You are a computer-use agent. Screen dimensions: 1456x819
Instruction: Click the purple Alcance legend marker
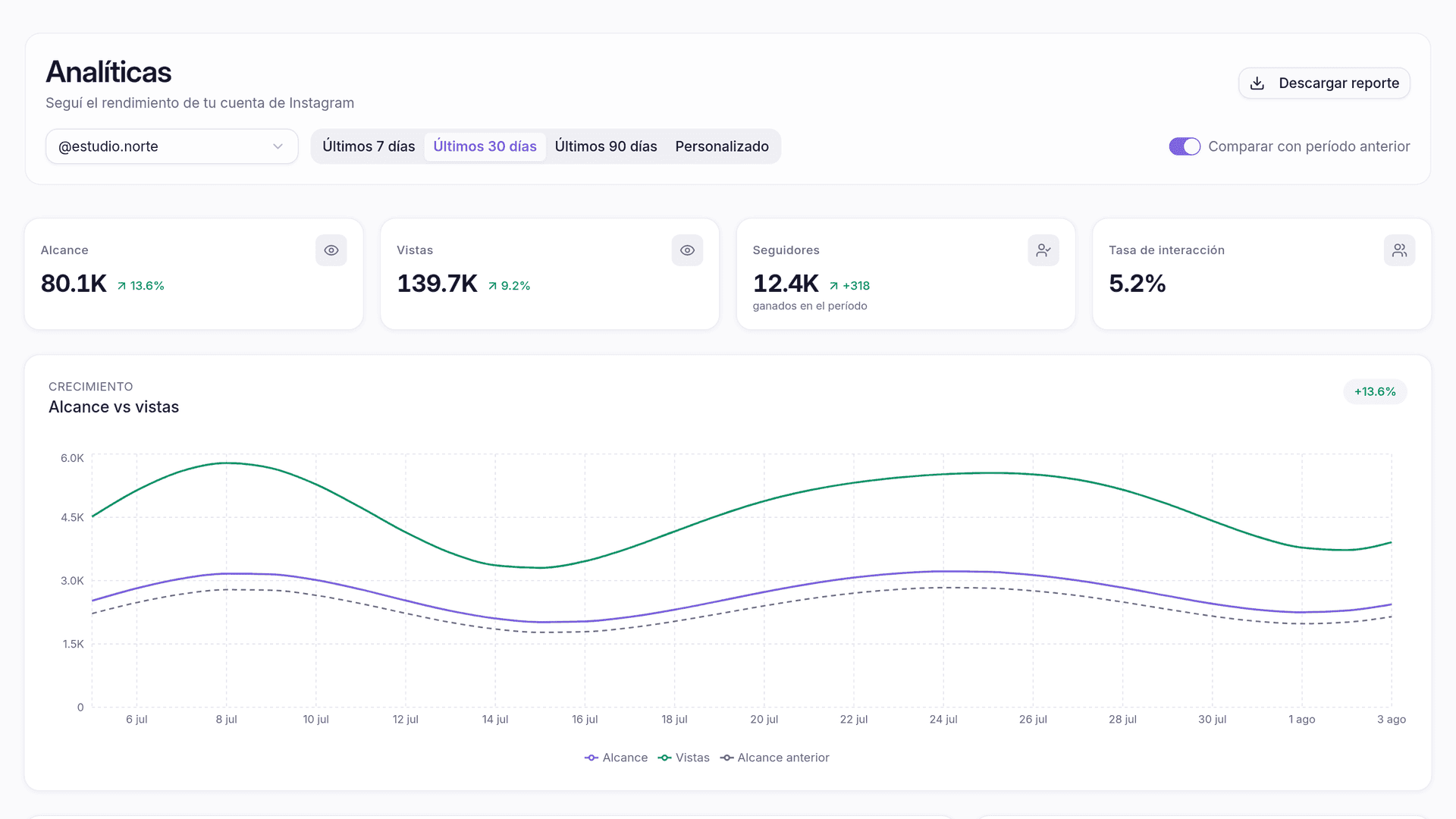pyautogui.click(x=591, y=758)
